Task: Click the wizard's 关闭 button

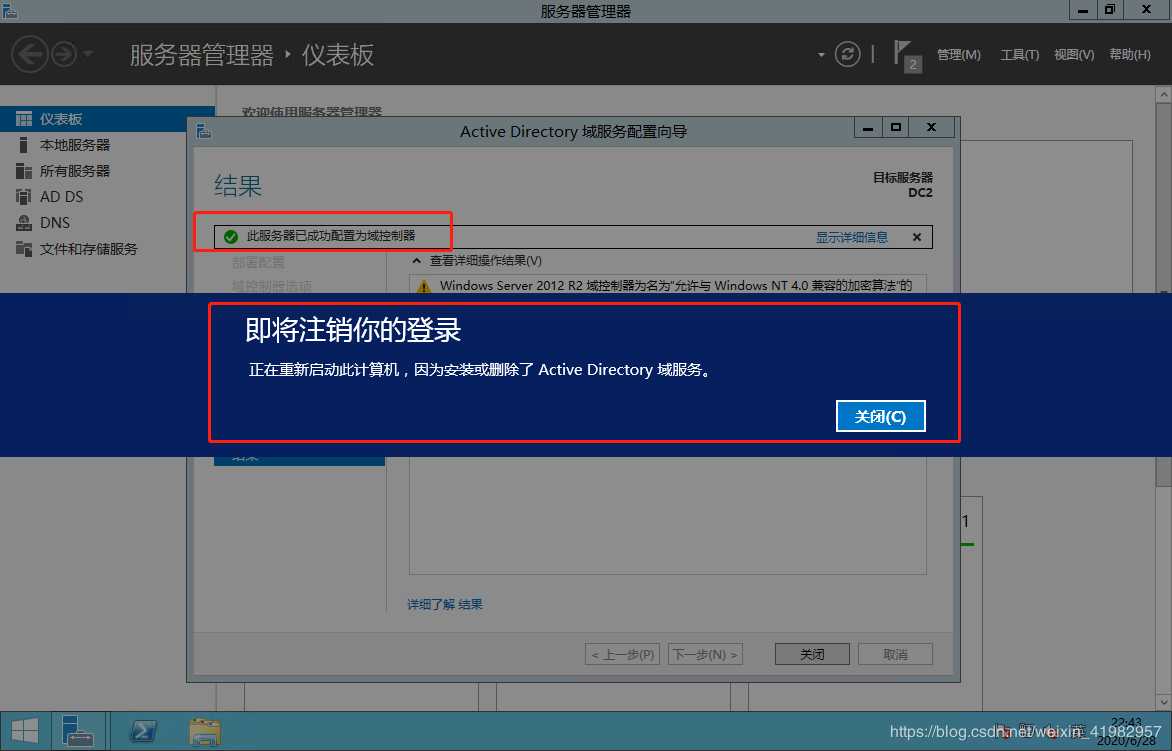Action: [x=812, y=655]
